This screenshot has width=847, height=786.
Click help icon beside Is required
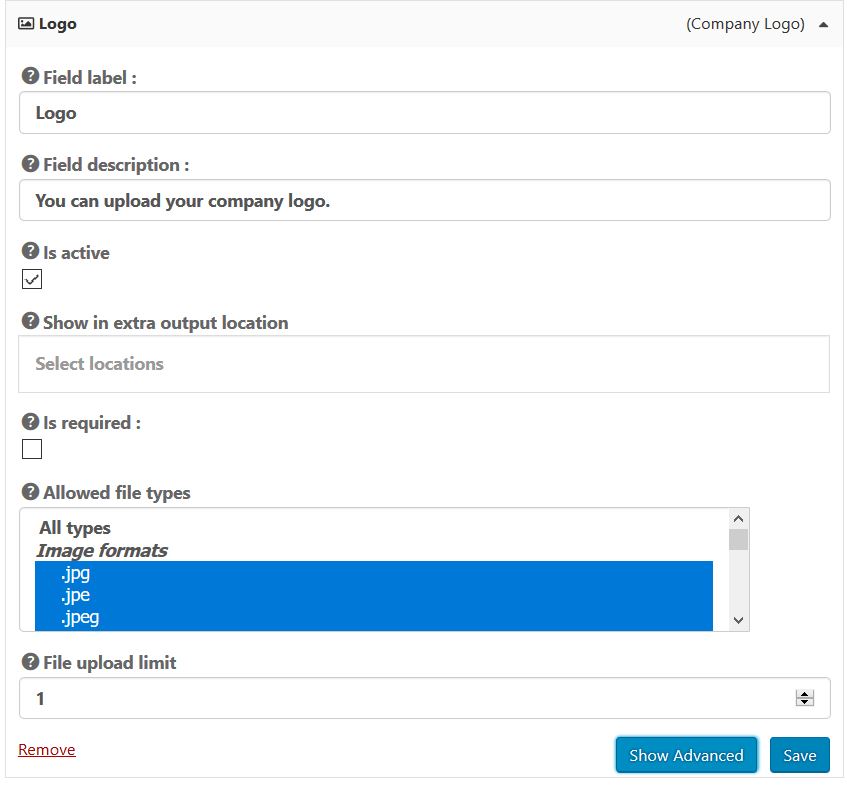point(30,422)
